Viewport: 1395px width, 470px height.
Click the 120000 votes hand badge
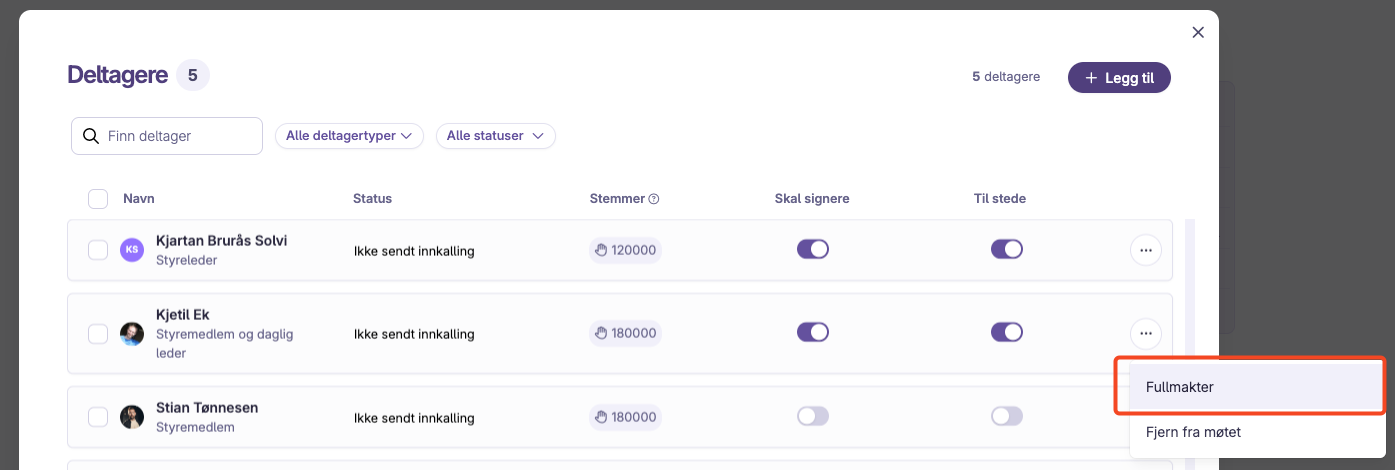pos(625,250)
